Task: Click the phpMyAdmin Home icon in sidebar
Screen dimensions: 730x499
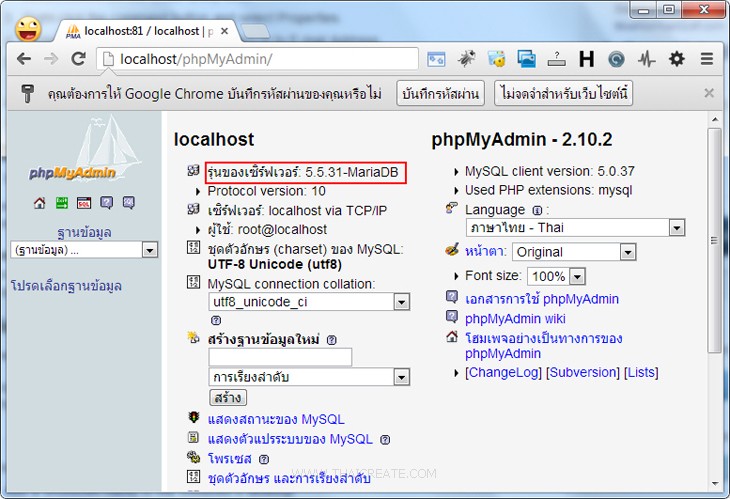Action: tap(40, 203)
